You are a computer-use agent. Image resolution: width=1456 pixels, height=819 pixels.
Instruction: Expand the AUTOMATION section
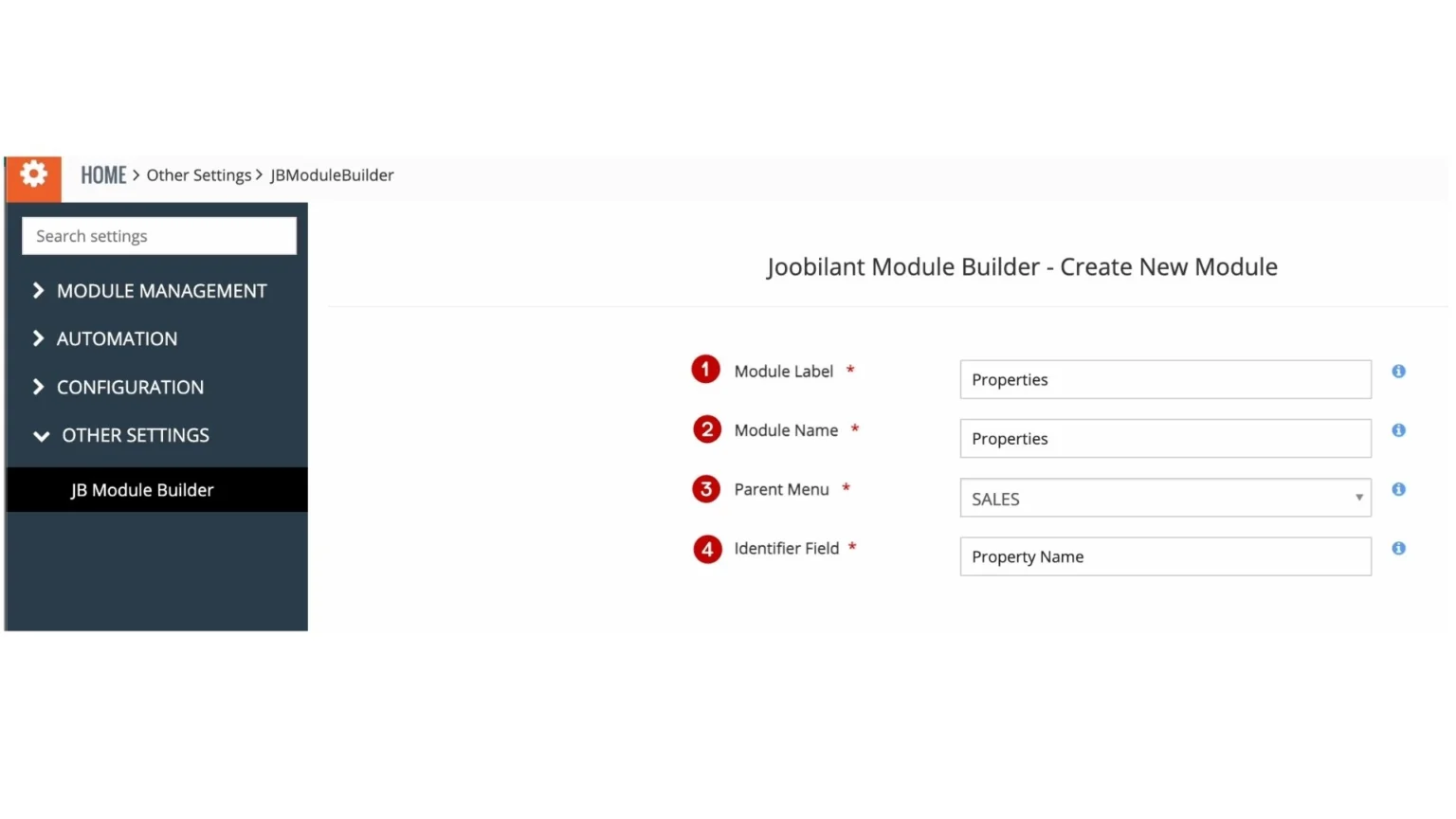pyautogui.click(x=117, y=338)
